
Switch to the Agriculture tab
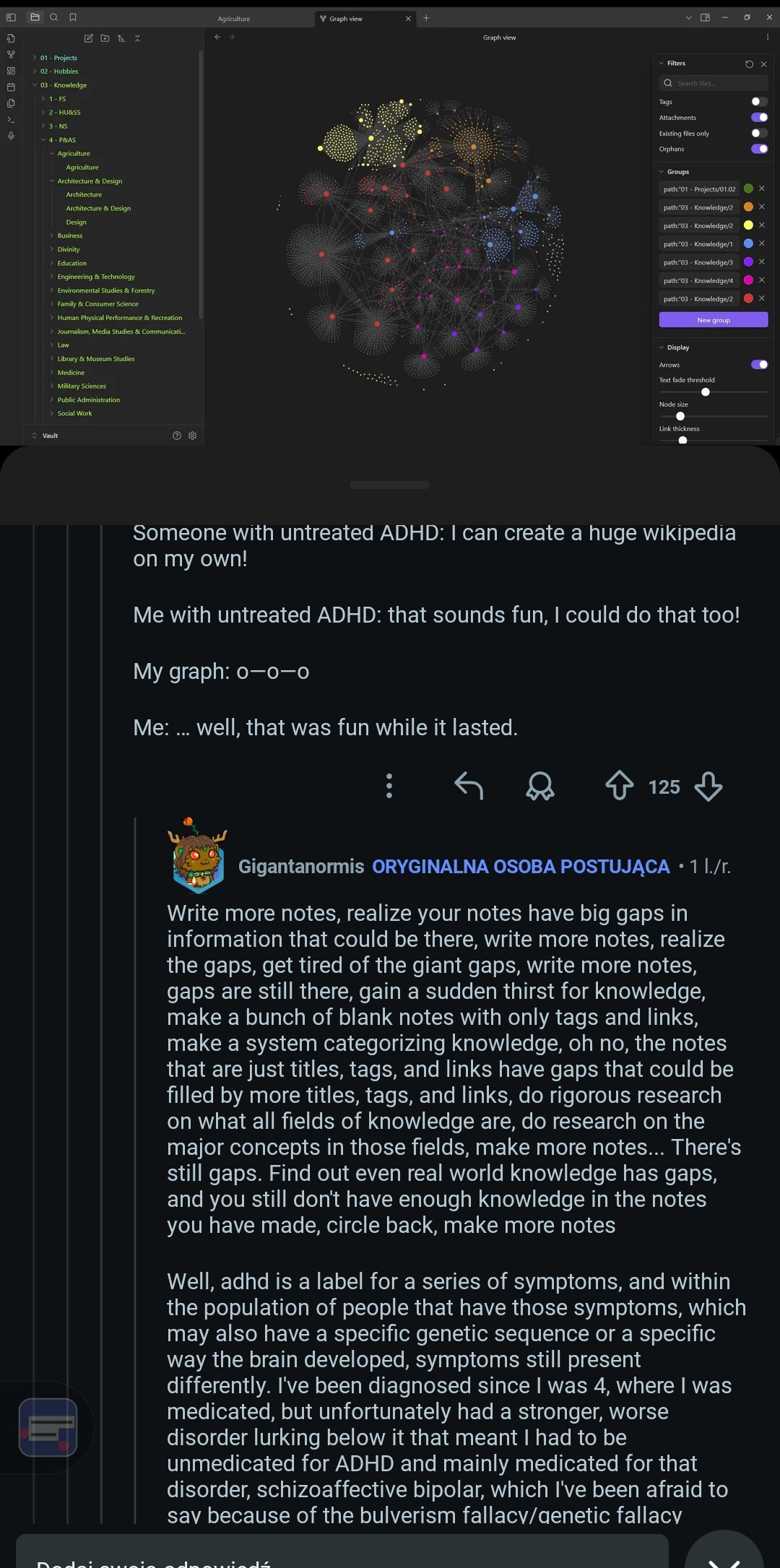pyautogui.click(x=234, y=19)
